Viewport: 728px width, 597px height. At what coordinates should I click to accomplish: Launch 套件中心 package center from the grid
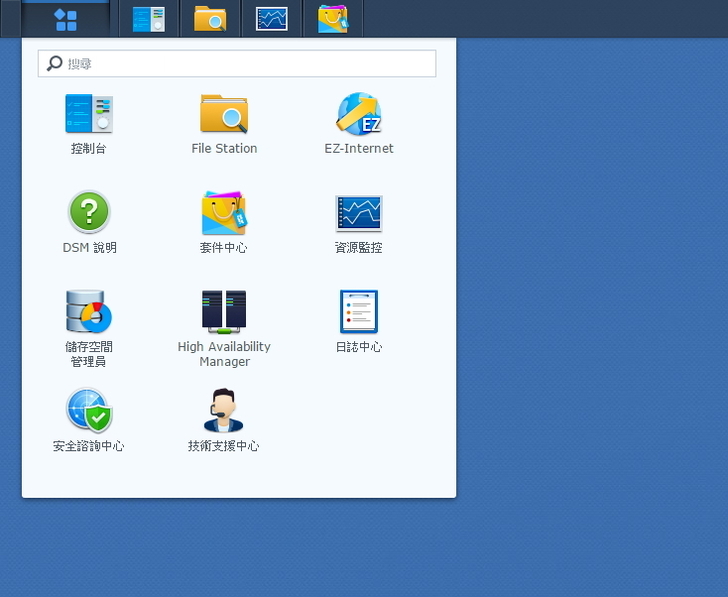tap(224, 213)
